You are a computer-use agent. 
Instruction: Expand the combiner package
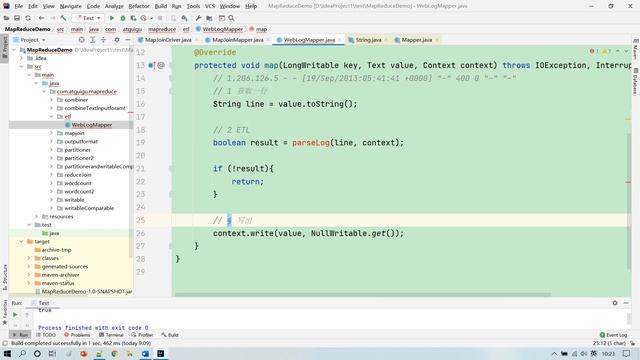point(52,100)
